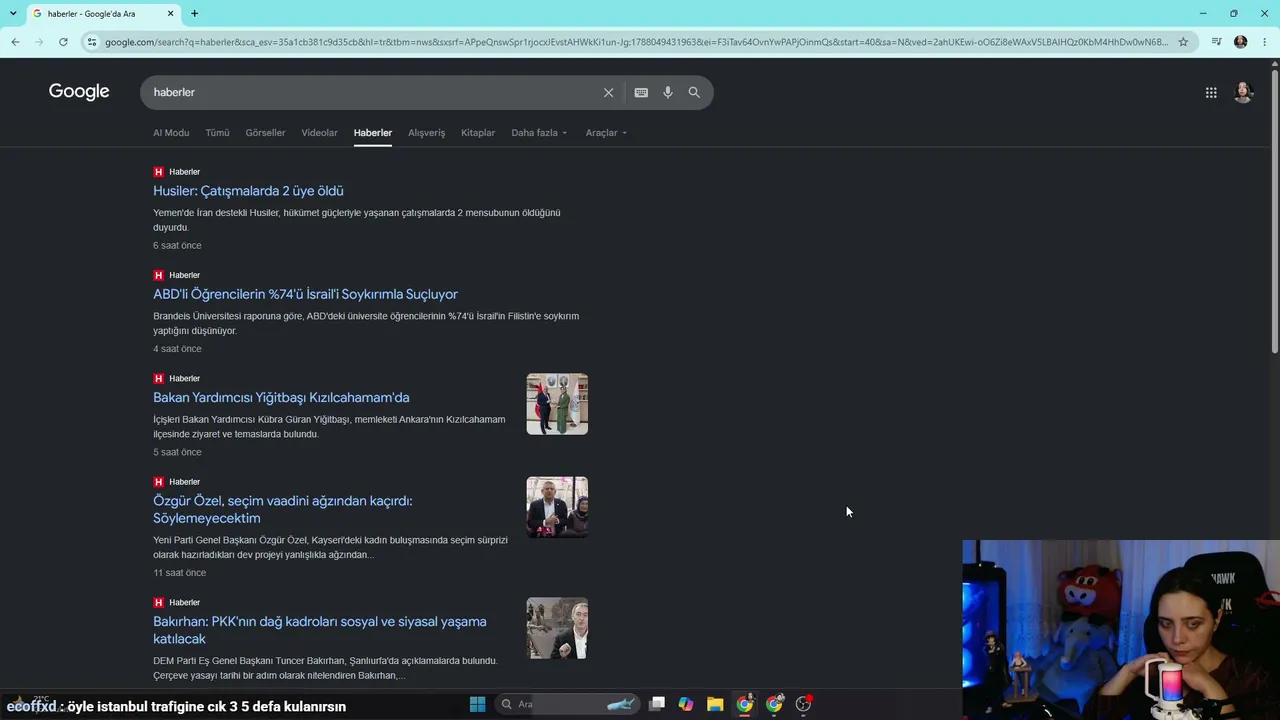Click the Bakan Yardımcısı Yiğitbaşı article thumbnail
This screenshot has height=720, width=1280.
coord(557,404)
